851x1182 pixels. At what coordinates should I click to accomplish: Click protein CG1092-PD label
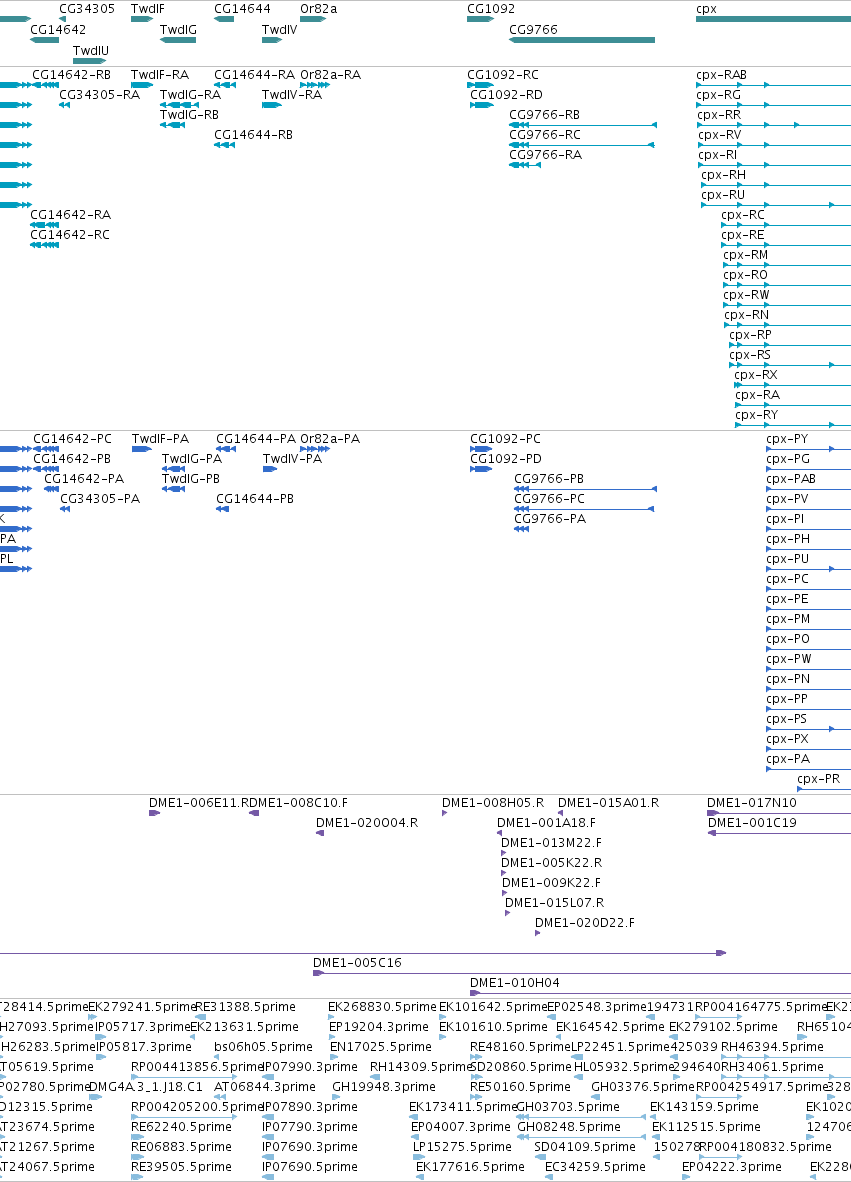[505, 458]
